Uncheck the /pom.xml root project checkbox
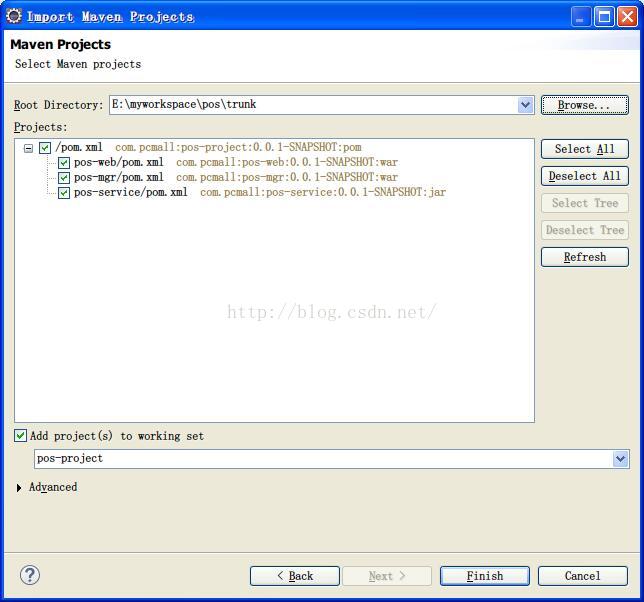This screenshot has height=602, width=644. click(x=45, y=147)
